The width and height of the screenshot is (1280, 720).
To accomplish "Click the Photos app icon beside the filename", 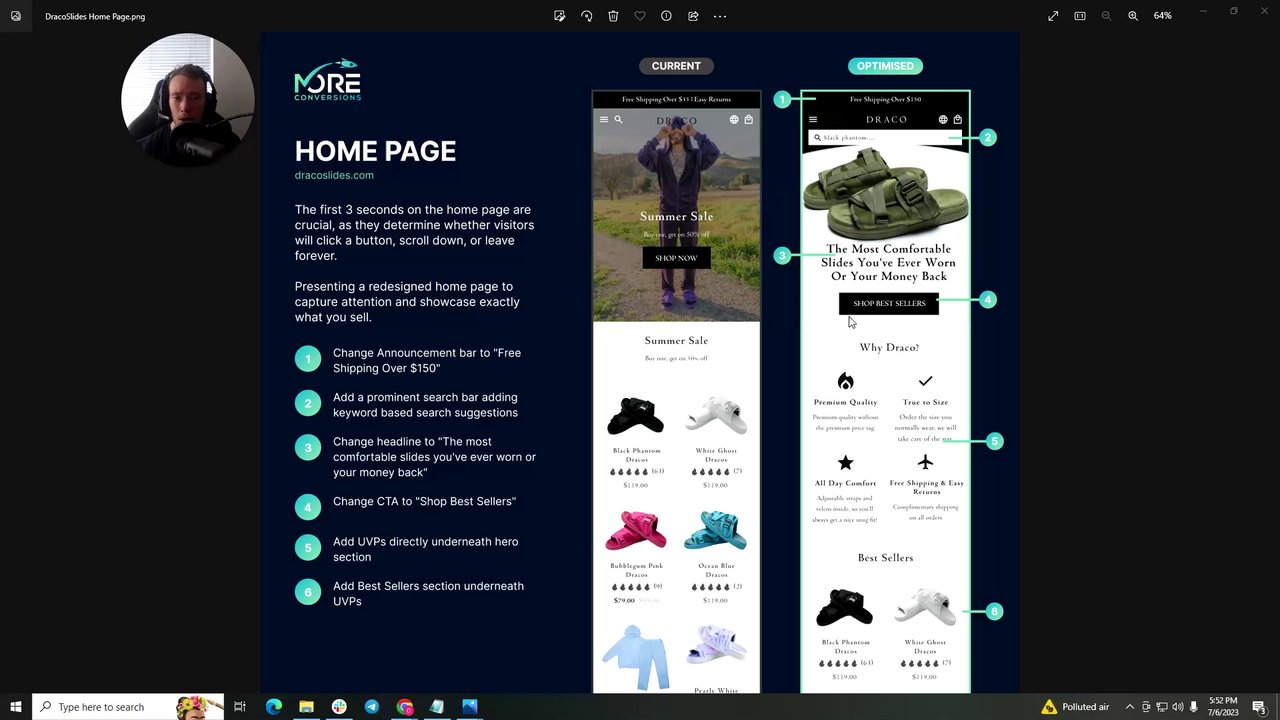I will pos(16,16).
